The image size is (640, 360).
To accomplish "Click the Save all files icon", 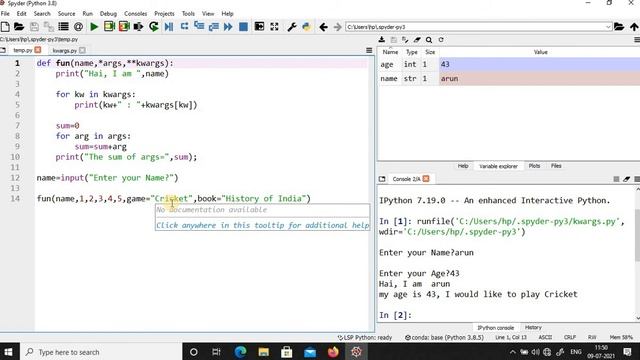I will [49, 27].
